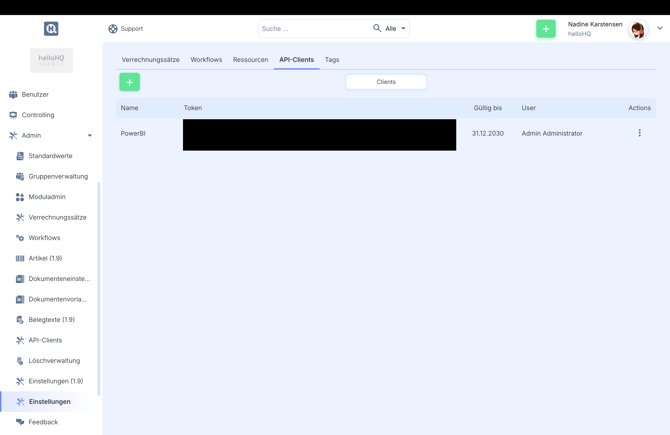Open Controlling in the sidebar

[38, 115]
